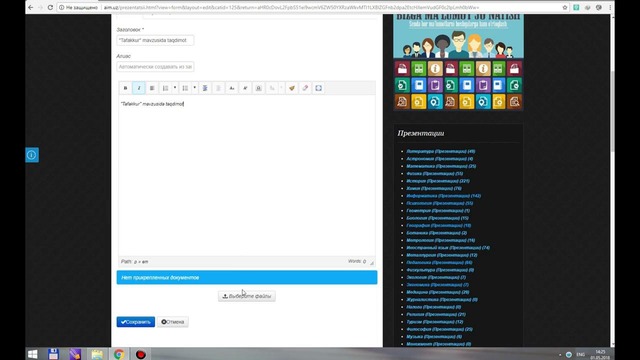Open Религия presentations category link
This screenshot has width=640, height=360.
(x=436, y=314)
